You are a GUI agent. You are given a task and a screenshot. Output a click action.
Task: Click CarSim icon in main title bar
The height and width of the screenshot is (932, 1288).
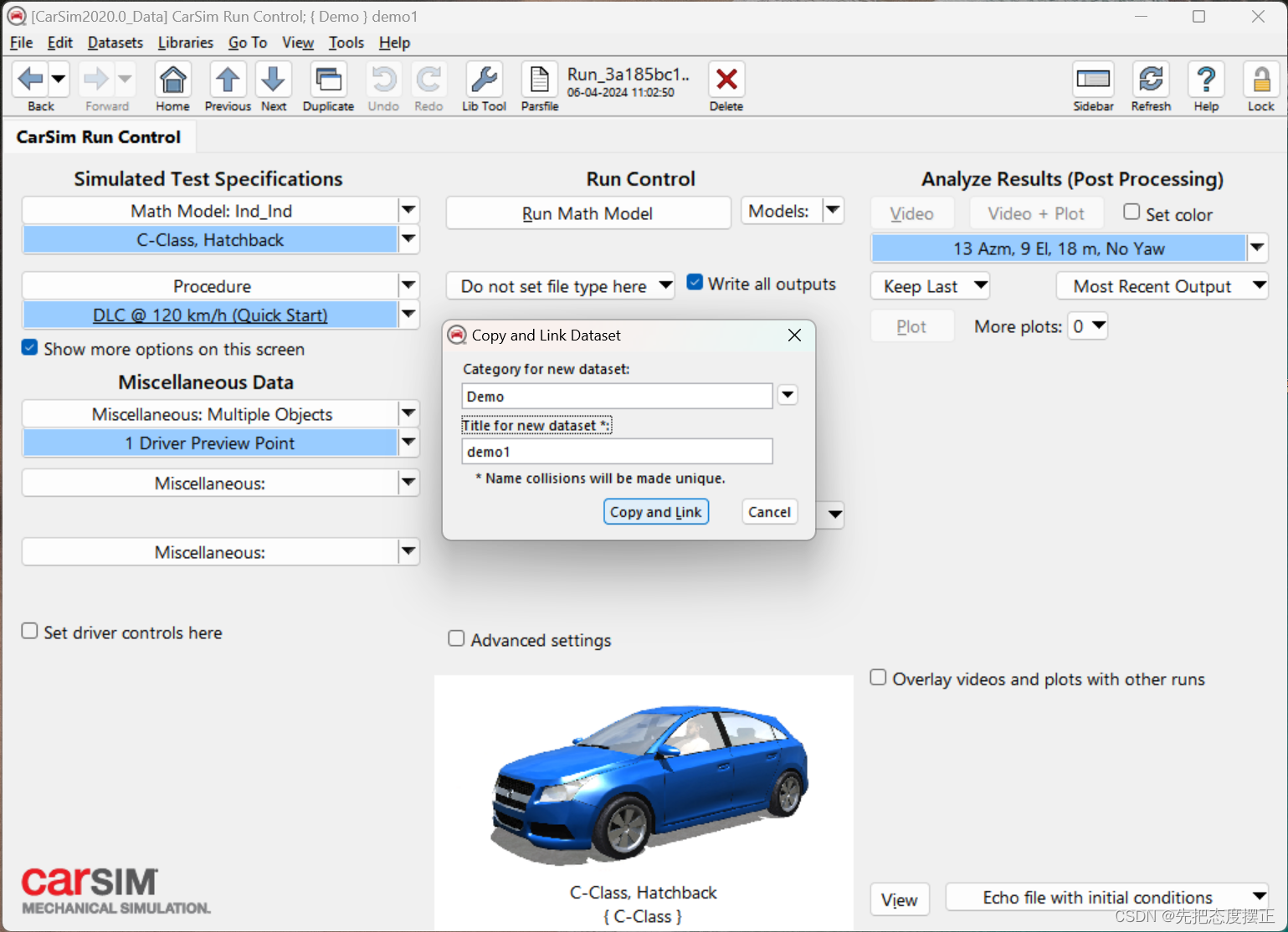[x=16, y=16]
